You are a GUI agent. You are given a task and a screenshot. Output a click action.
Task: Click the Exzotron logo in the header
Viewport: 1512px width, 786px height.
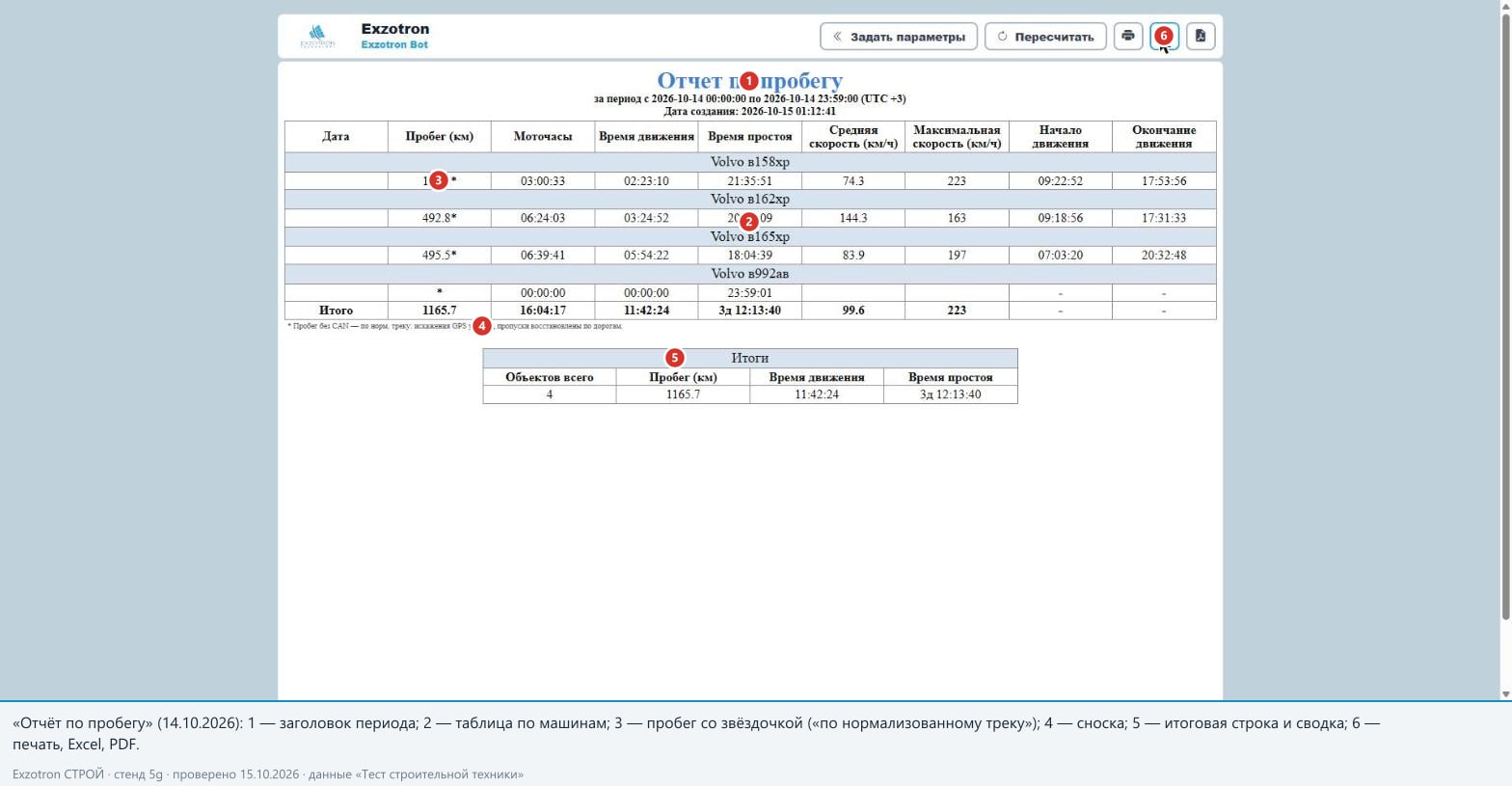(317, 37)
